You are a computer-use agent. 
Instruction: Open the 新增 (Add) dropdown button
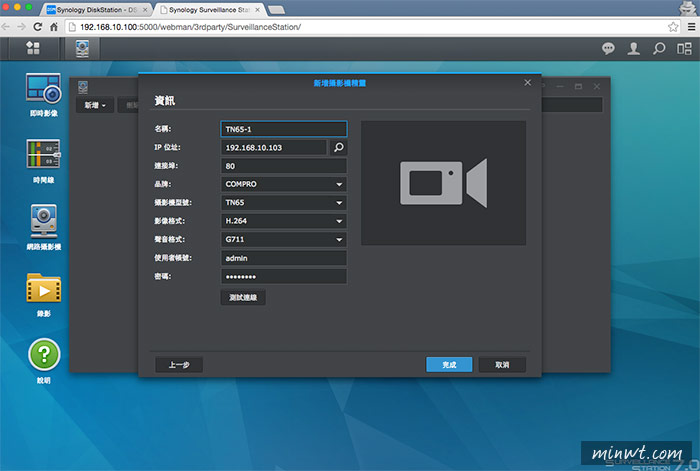click(x=95, y=105)
